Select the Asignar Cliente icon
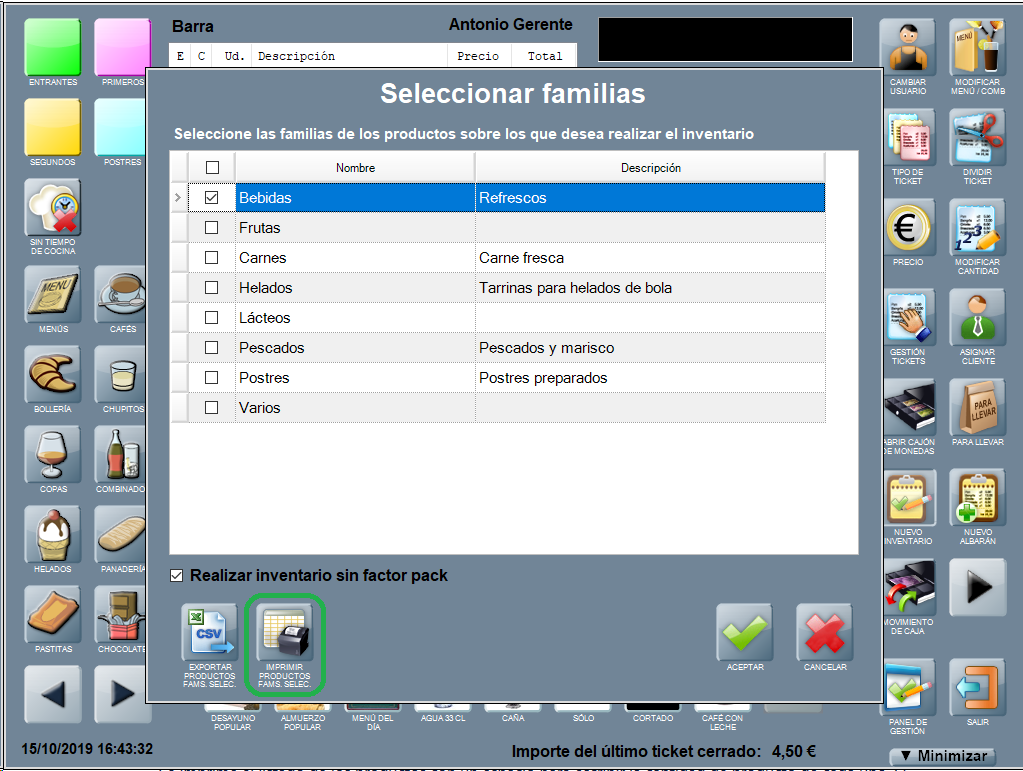The width and height of the screenshot is (1023, 771). click(x=977, y=318)
